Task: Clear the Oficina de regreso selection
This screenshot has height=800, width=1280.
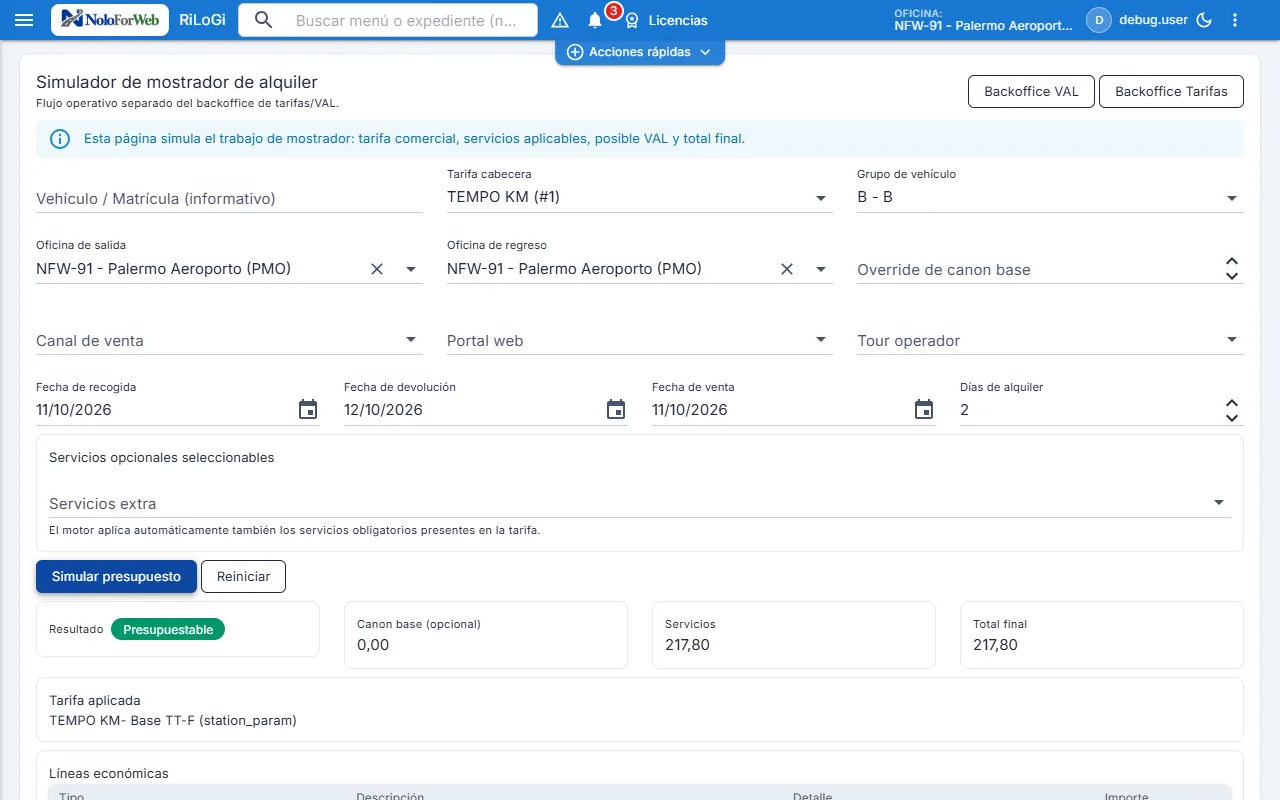Action: (787, 269)
